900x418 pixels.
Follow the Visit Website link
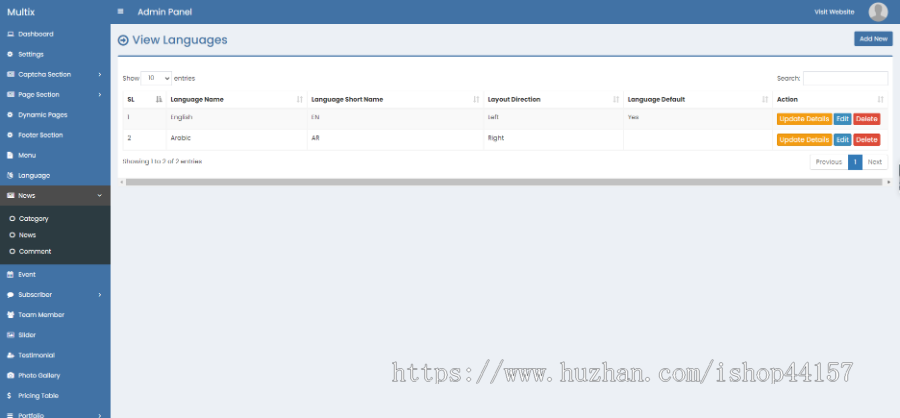pyautogui.click(x=834, y=12)
